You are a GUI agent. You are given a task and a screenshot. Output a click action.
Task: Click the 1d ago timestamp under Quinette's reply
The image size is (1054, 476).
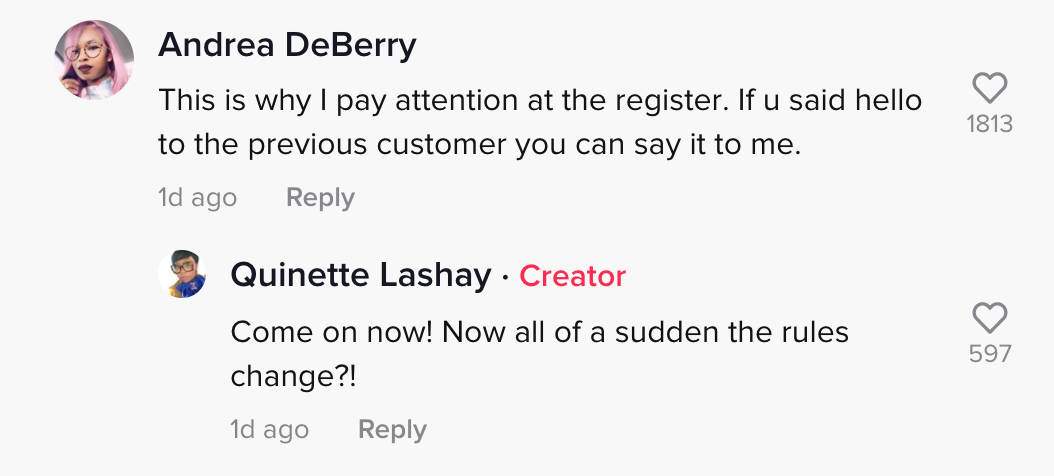point(270,429)
